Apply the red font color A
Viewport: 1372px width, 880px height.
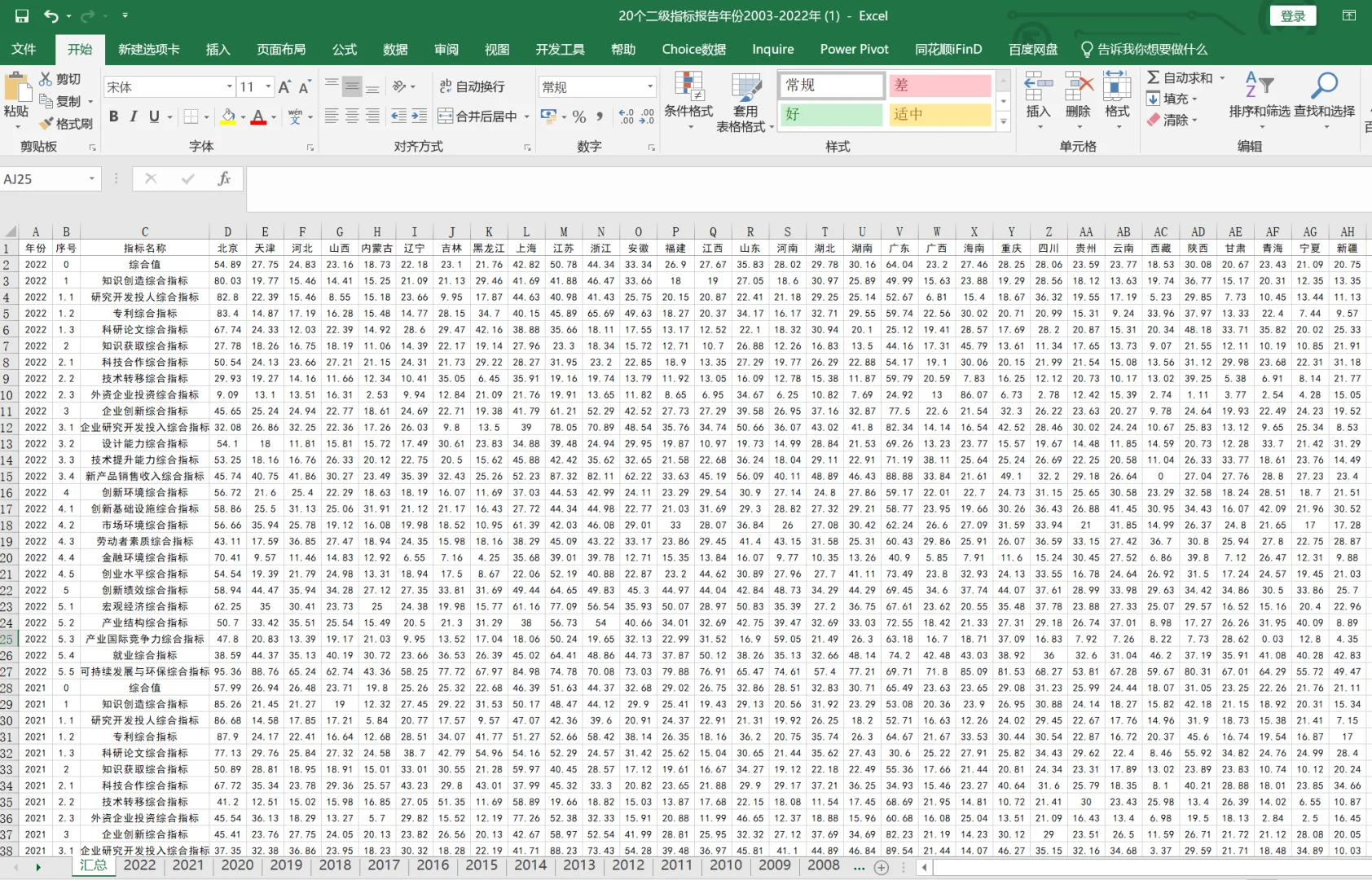point(258,117)
